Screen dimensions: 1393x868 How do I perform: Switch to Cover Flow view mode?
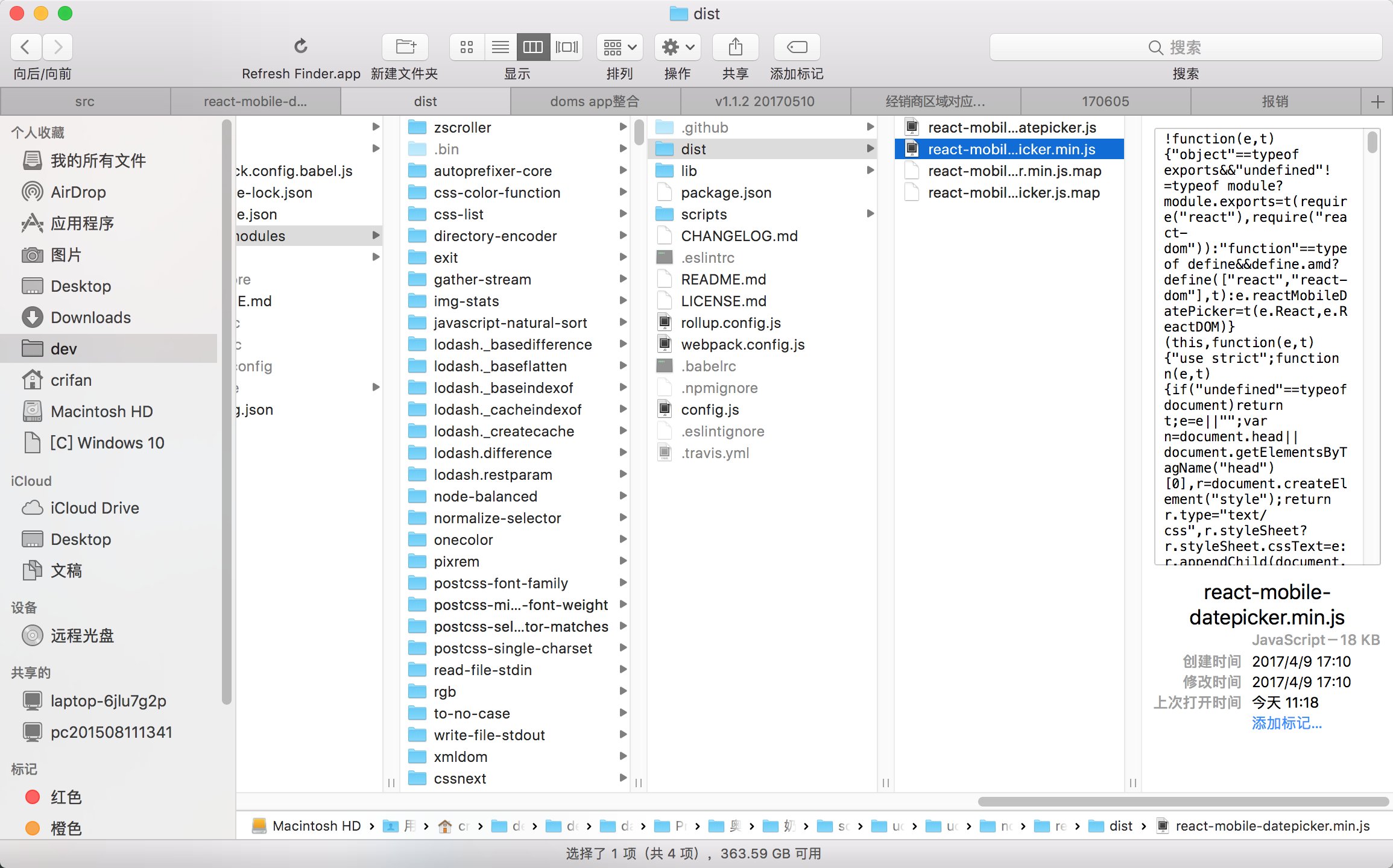click(566, 46)
